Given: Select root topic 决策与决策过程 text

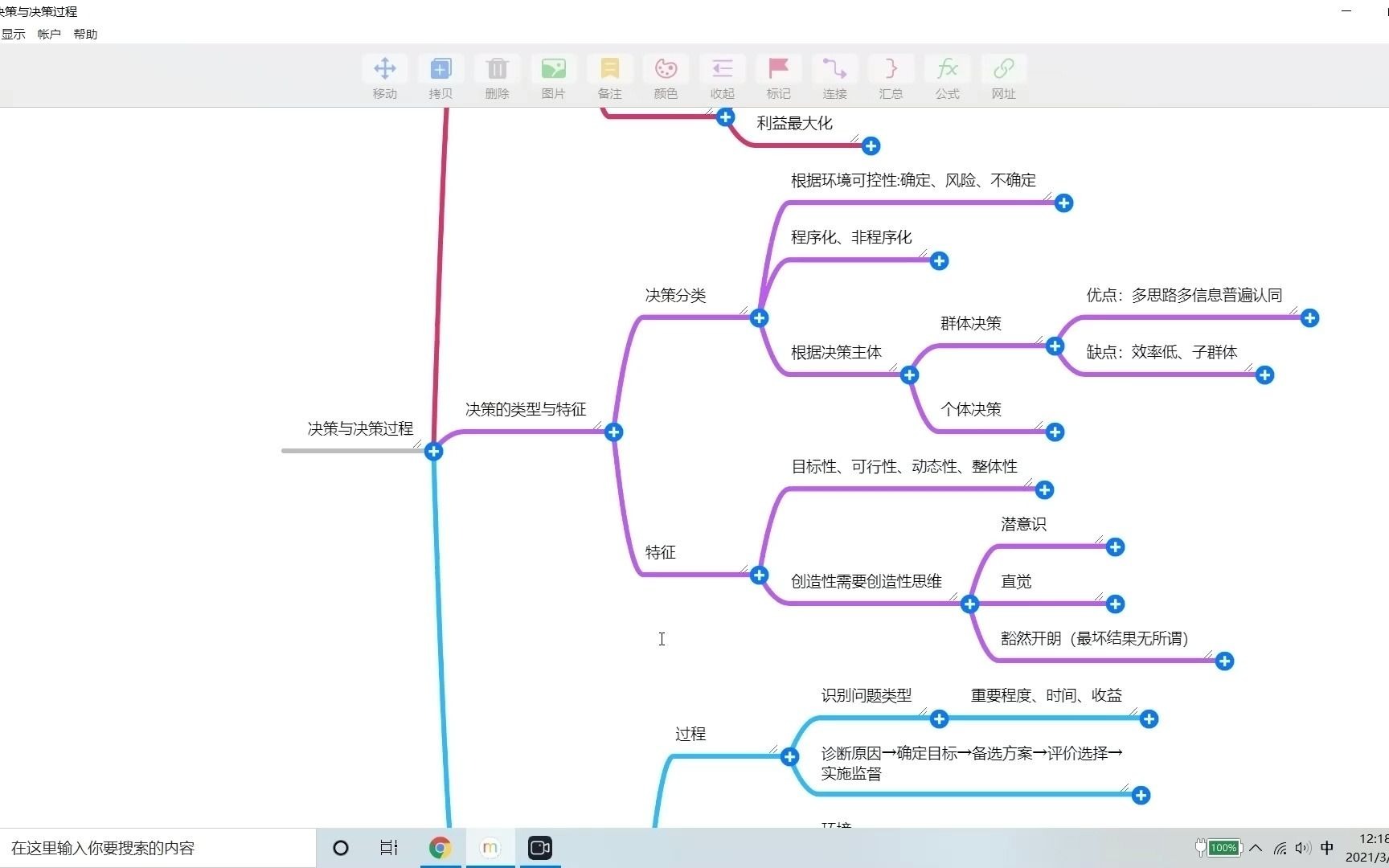Looking at the screenshot, I should point(360,429).
